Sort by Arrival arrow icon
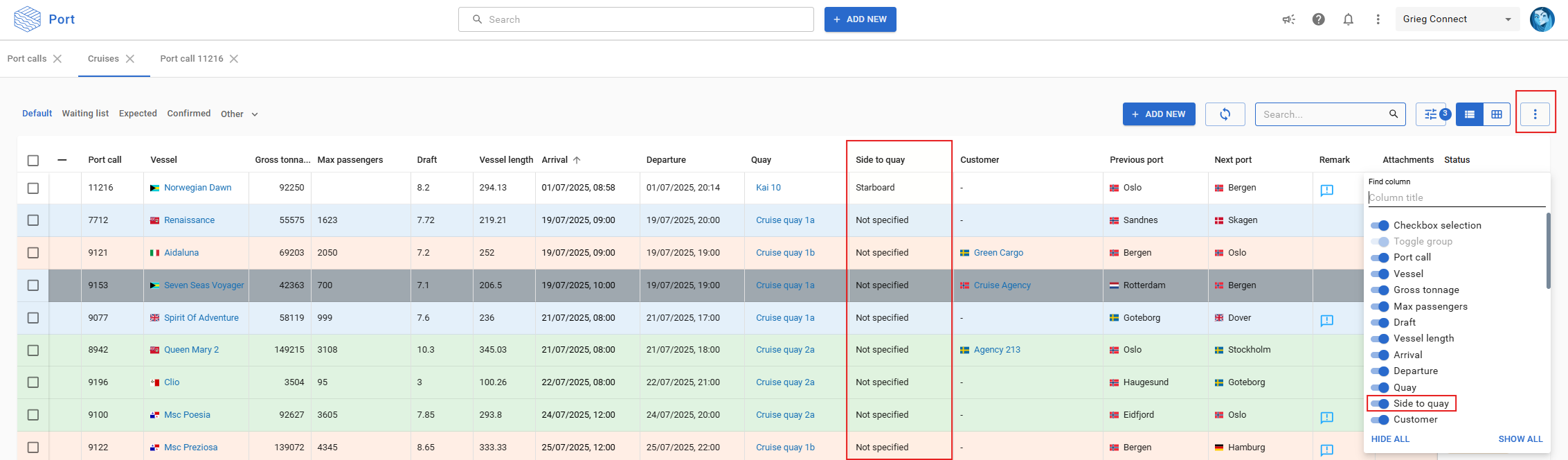1568x460 pixels. click(x=577, y=160)
